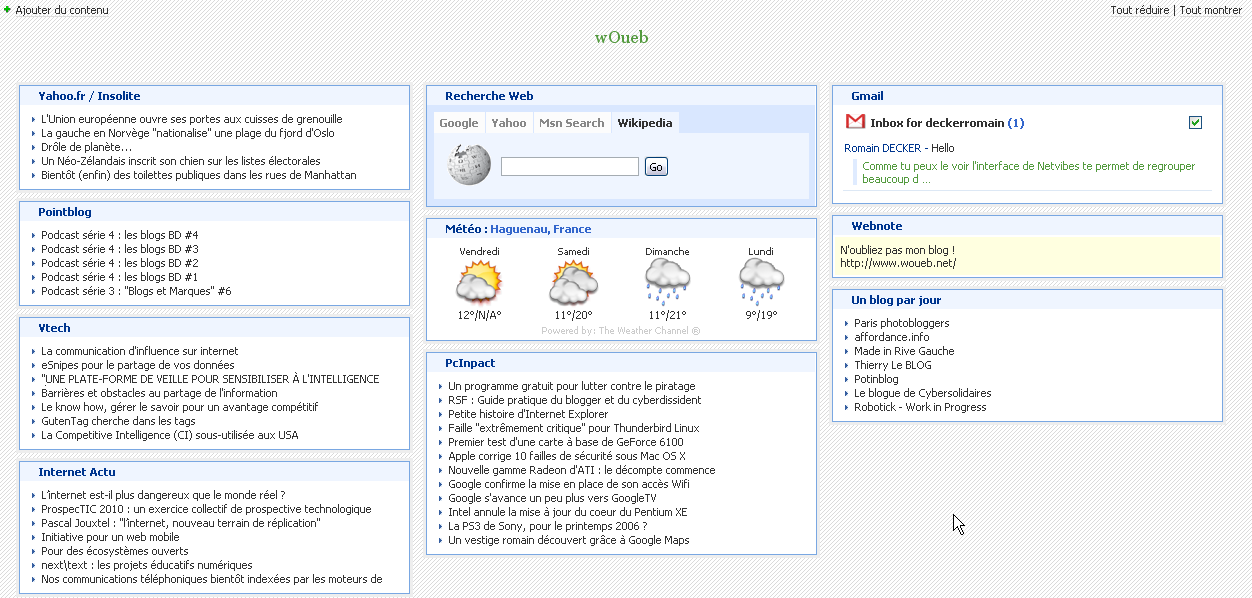
Task: Switch to the Msn Search tab
Action: 571,123
